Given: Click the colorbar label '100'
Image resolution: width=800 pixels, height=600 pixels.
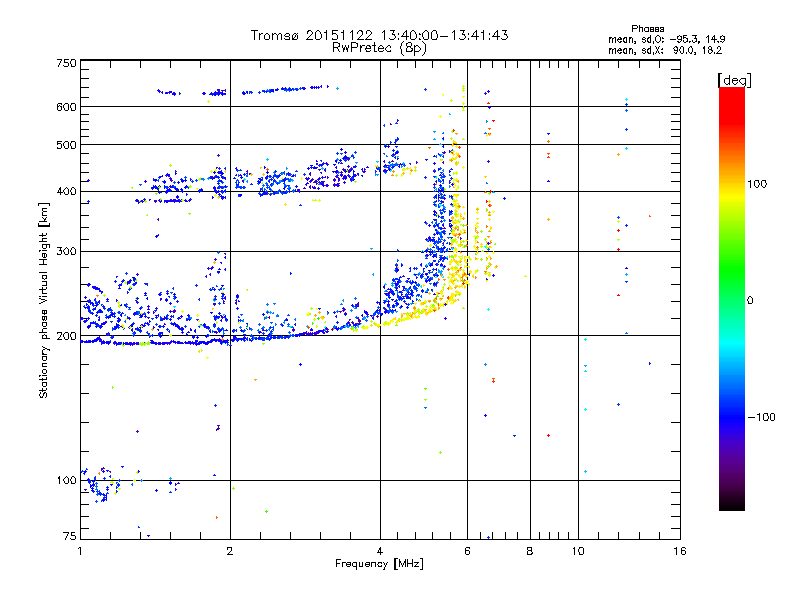Looking at the screenshot, I should pos(757,184).
